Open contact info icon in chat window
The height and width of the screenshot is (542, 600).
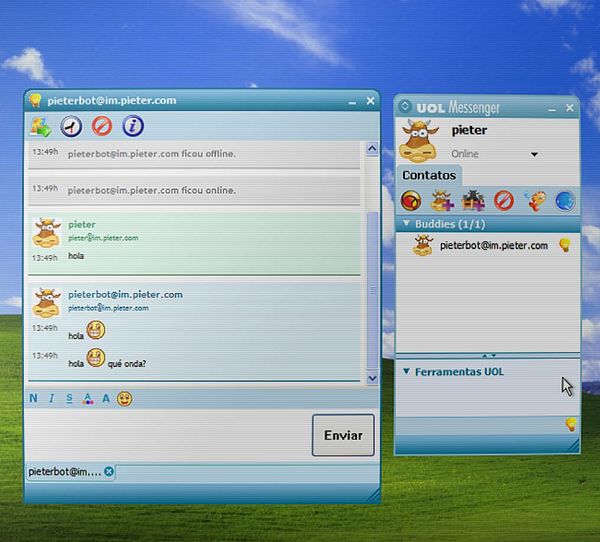[x=133, y=126]
